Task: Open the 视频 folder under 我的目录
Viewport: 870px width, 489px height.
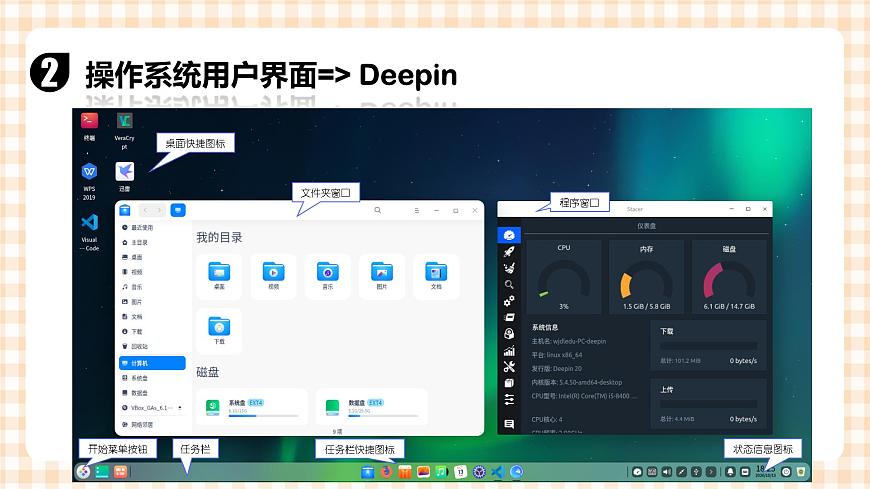Action: click(x=274, y=276)
